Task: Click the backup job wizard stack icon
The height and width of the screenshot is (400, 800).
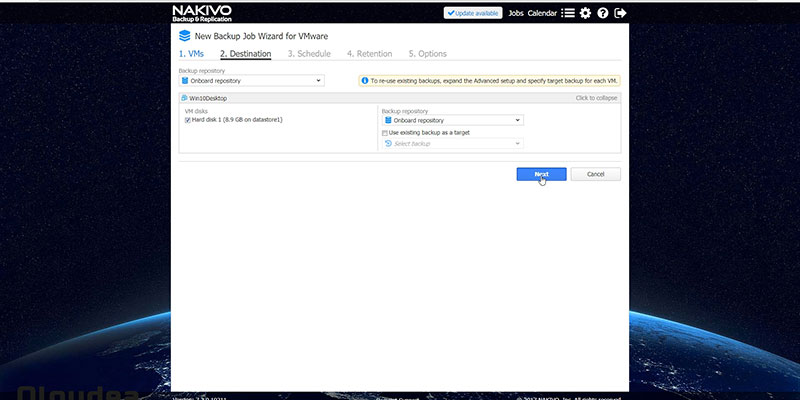Action: click(184, 36)
